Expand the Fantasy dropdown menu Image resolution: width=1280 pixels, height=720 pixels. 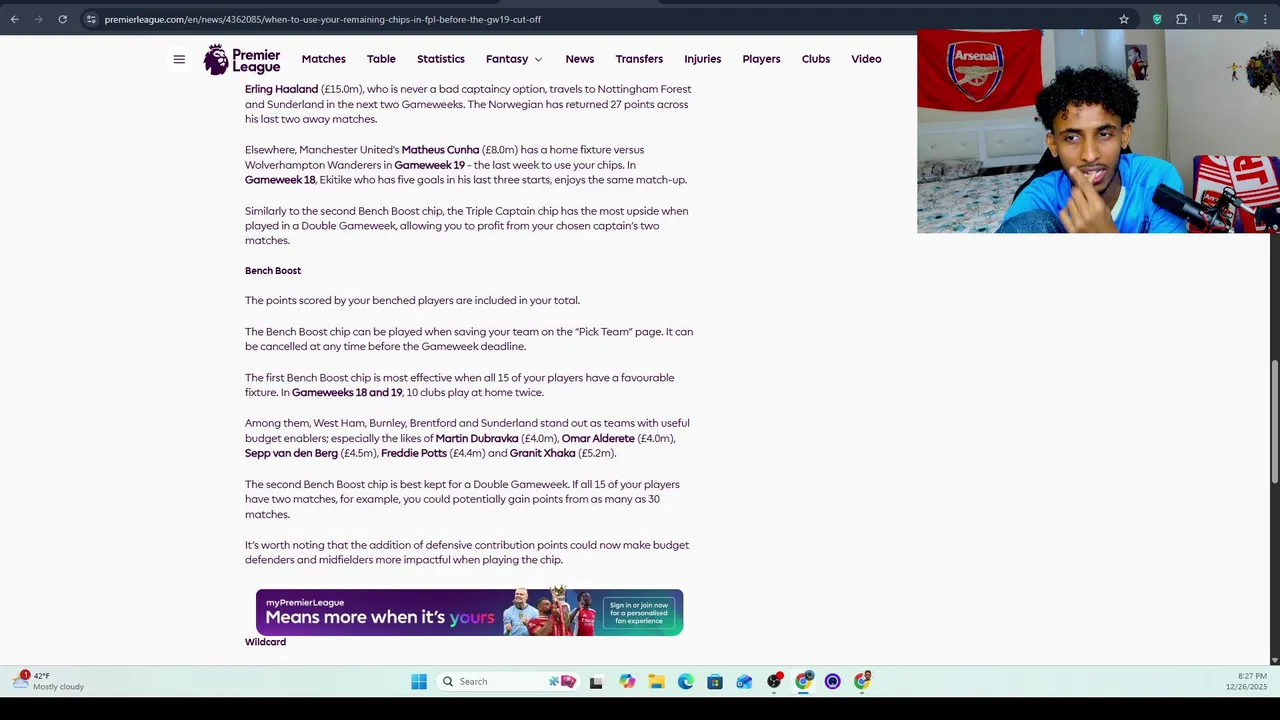tap(514, 59)
